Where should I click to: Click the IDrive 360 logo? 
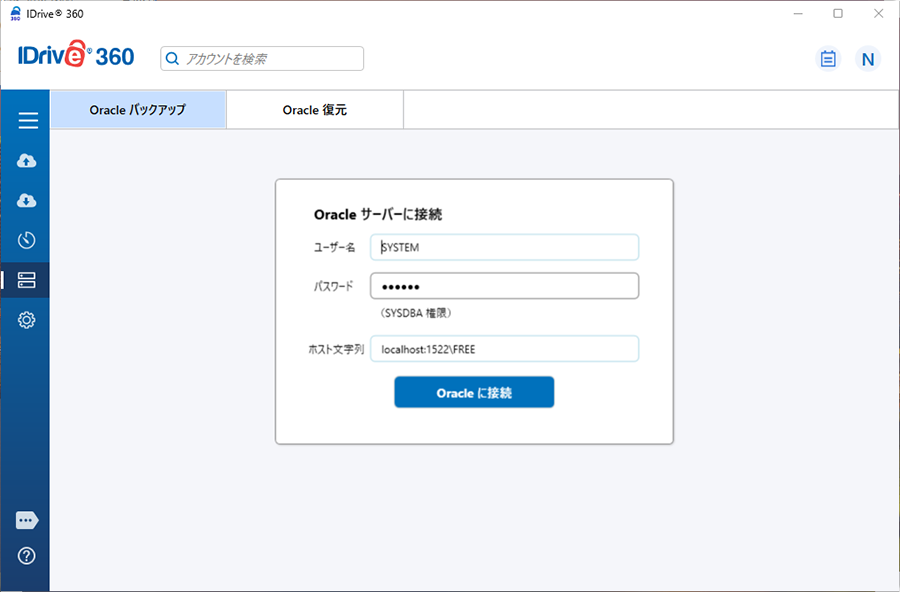76,57
